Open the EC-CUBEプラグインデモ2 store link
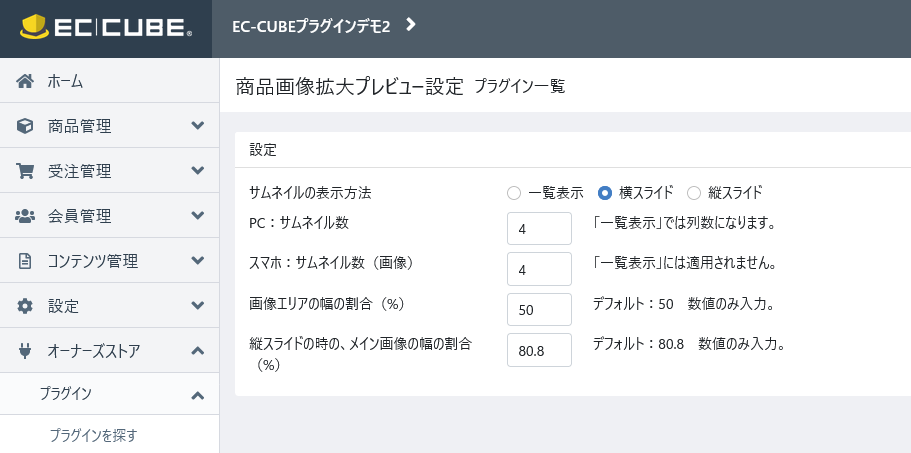 coord(311,27)
